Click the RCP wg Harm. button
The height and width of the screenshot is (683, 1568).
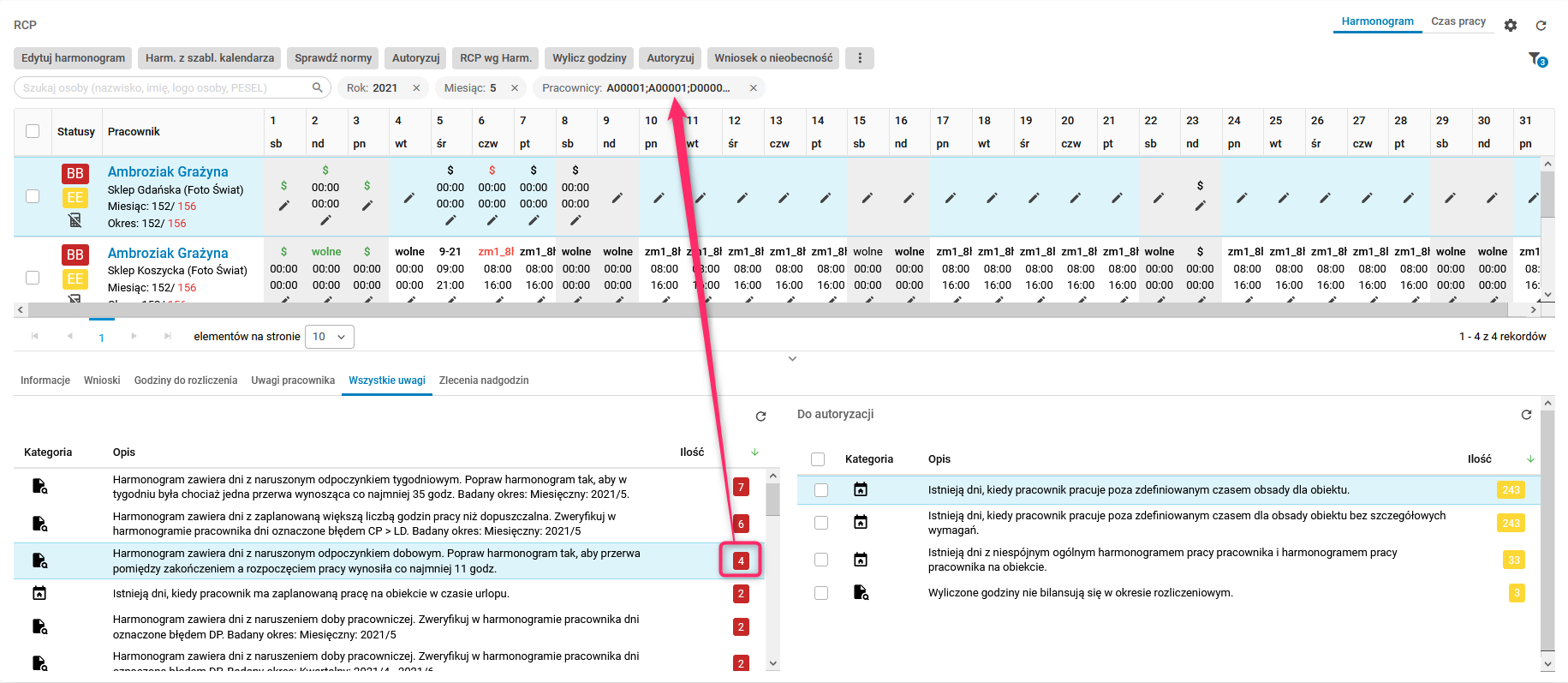[x=496, y=58]
